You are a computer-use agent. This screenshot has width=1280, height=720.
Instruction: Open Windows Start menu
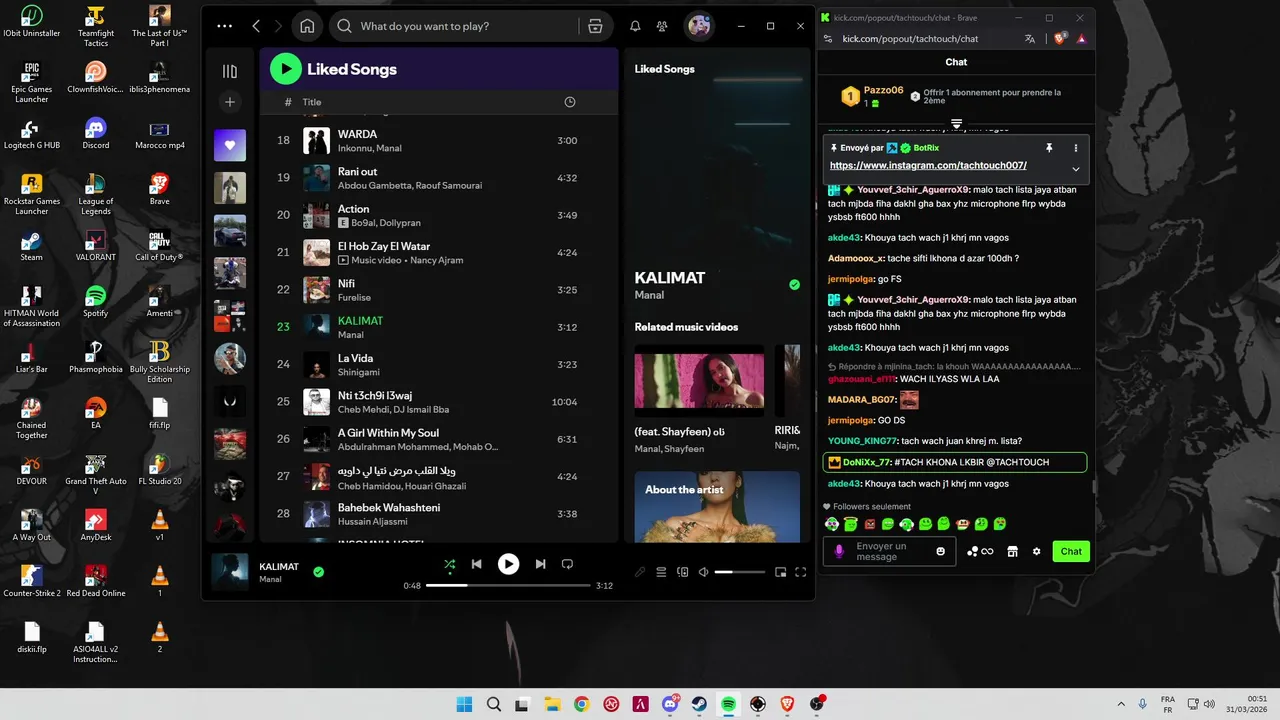coord(464,704)
